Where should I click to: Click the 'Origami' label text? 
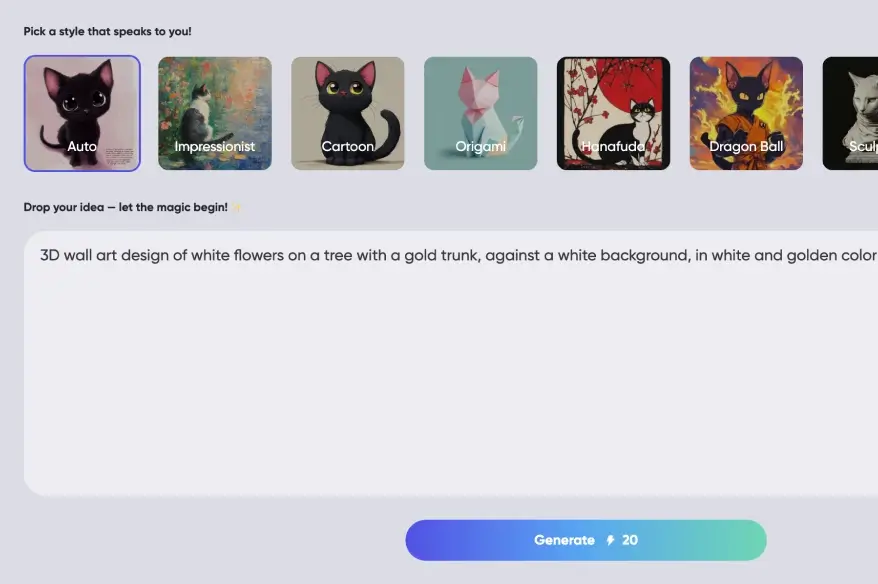pos(480,147)
